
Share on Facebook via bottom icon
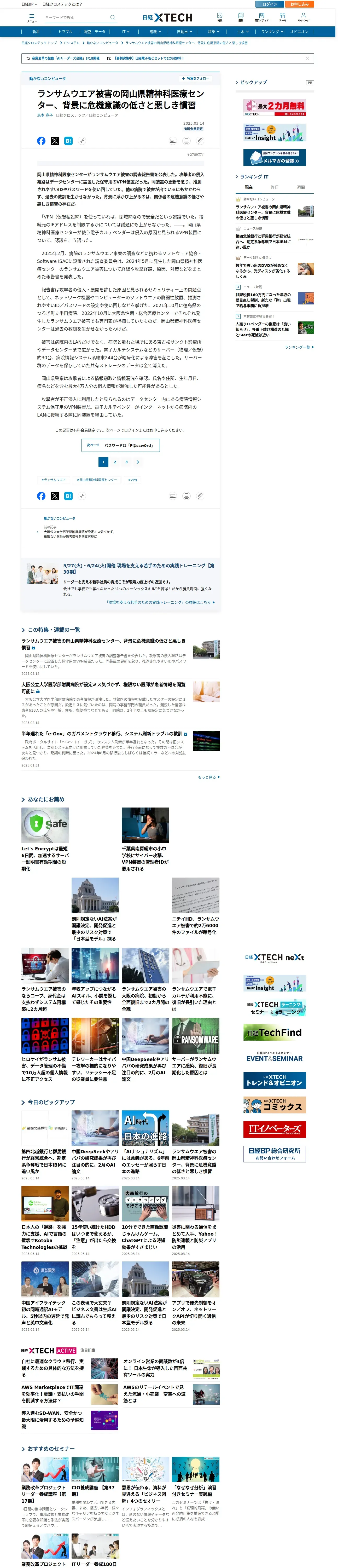(41, 496)
